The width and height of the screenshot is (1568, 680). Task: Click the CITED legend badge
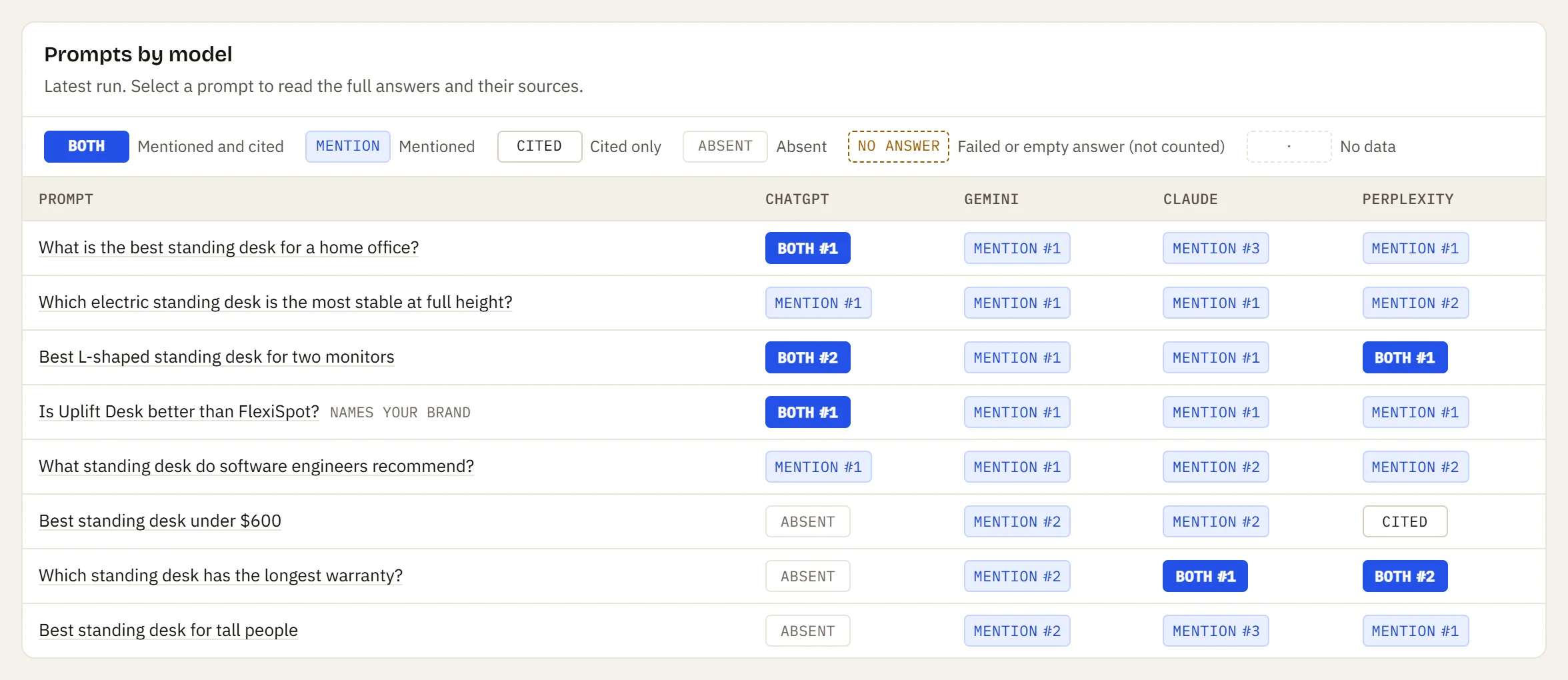point(539,146)
